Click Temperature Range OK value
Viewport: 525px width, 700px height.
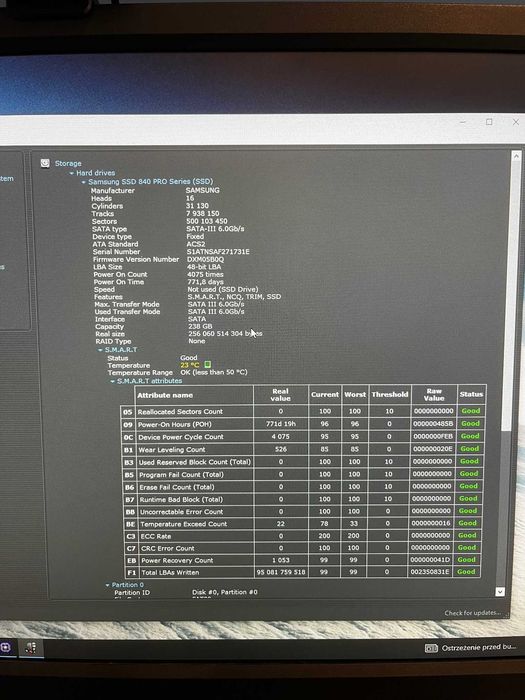tap(214, 372)
